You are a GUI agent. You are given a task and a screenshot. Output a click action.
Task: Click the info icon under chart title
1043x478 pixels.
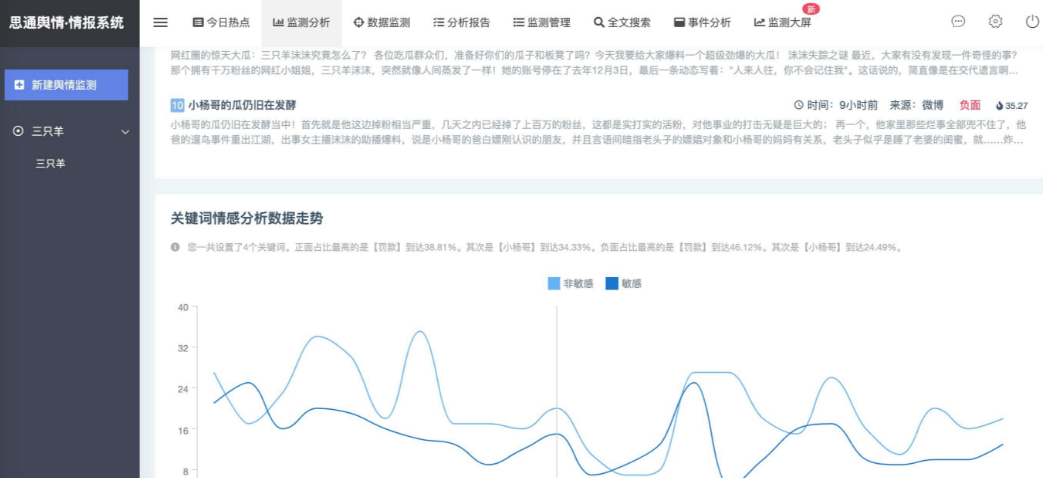[x=175, y=247]
